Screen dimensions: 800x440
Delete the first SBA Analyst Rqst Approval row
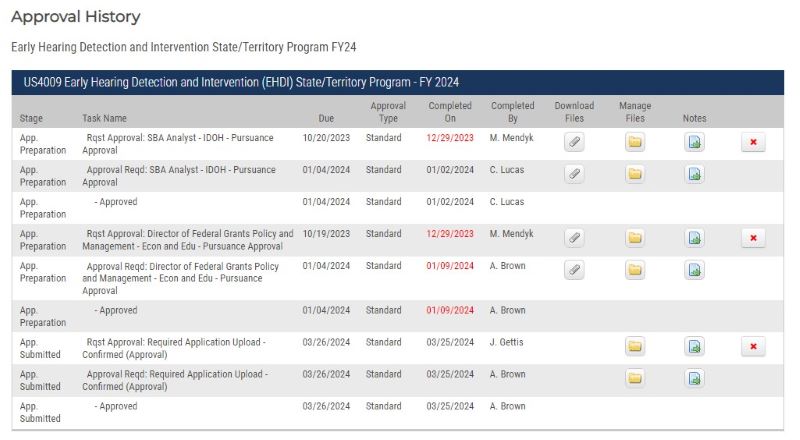tap(753, 143)
